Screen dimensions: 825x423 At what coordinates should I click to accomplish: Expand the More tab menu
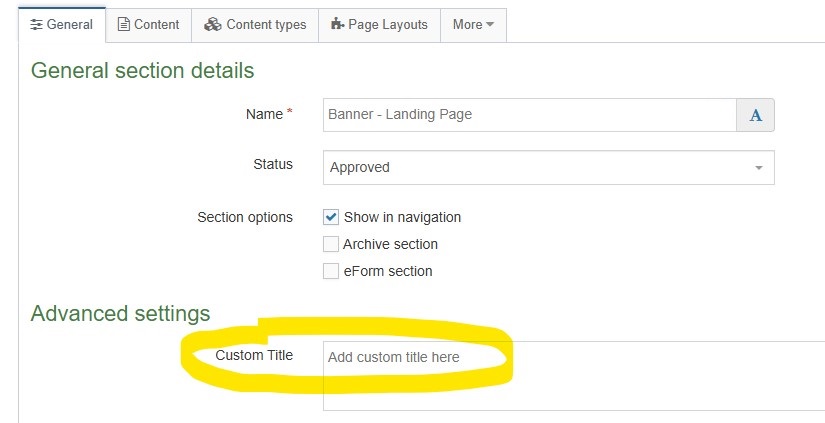(x=474, y=25)
